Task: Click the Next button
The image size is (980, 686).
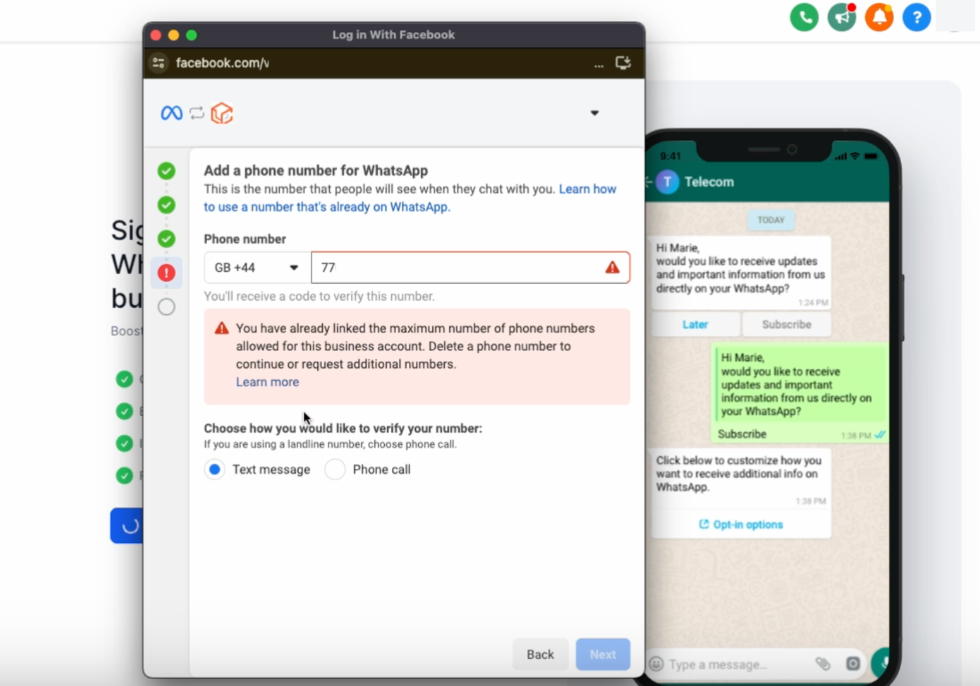Action: click(603, 654)
